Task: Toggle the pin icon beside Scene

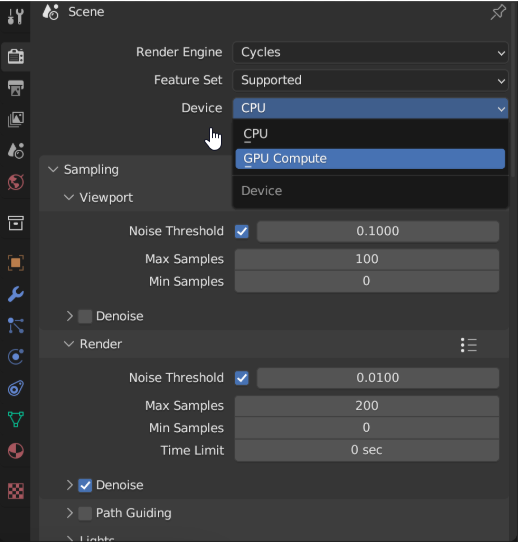Action: tap(498, 12)
